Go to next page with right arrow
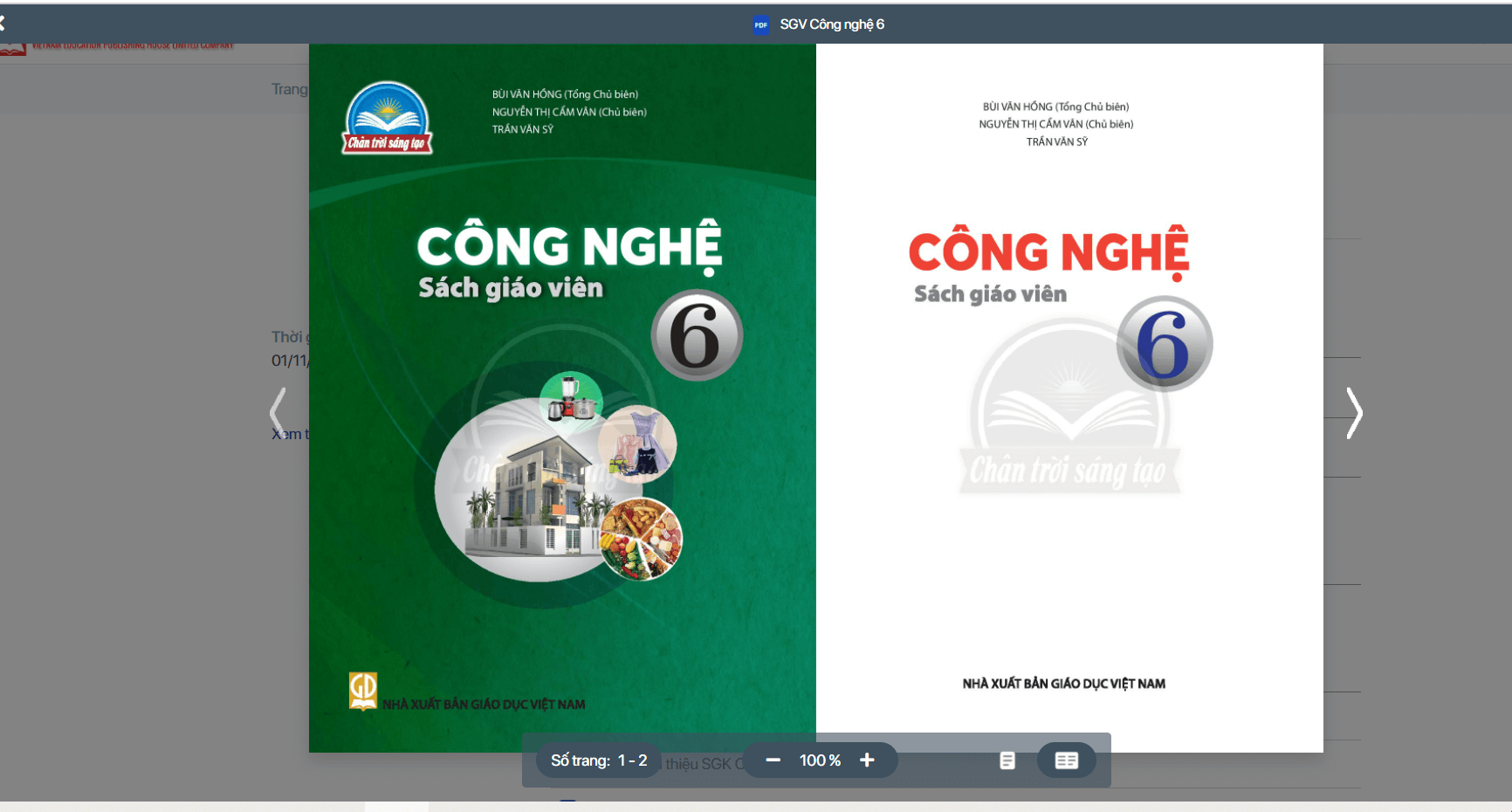 click(x=1354, y=412)
